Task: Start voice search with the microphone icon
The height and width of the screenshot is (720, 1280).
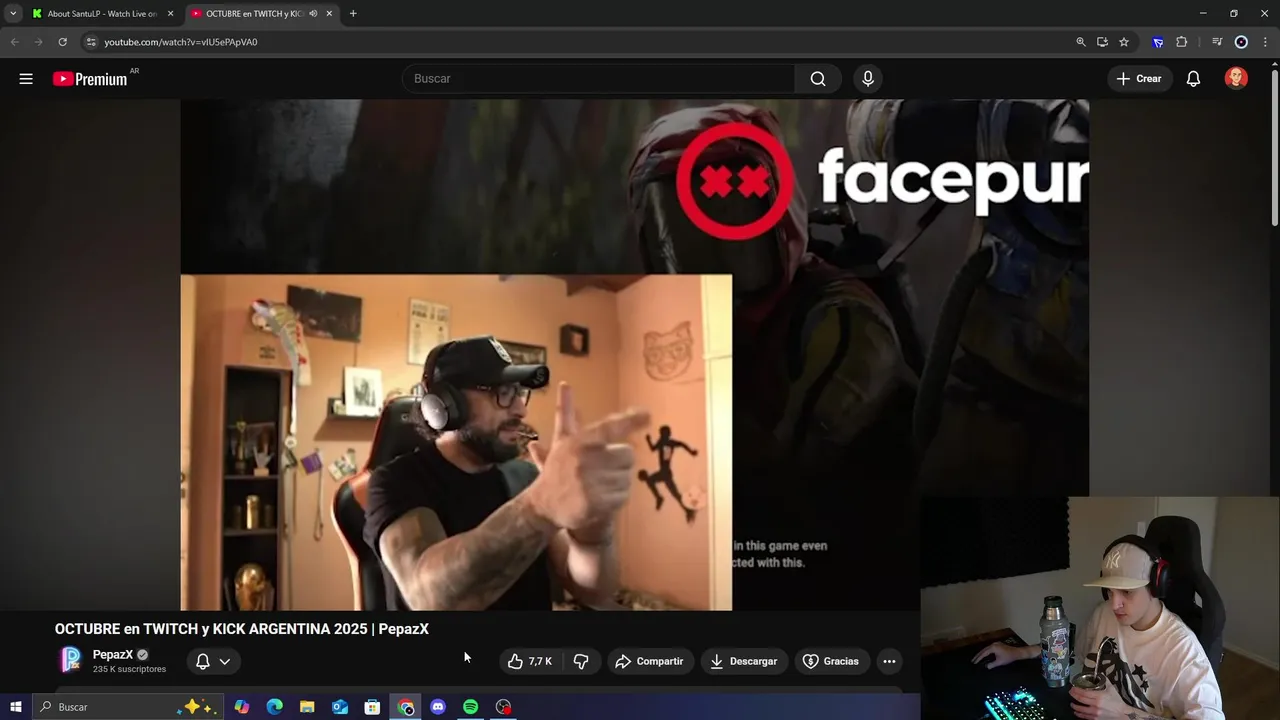Action: click(867, 78)
